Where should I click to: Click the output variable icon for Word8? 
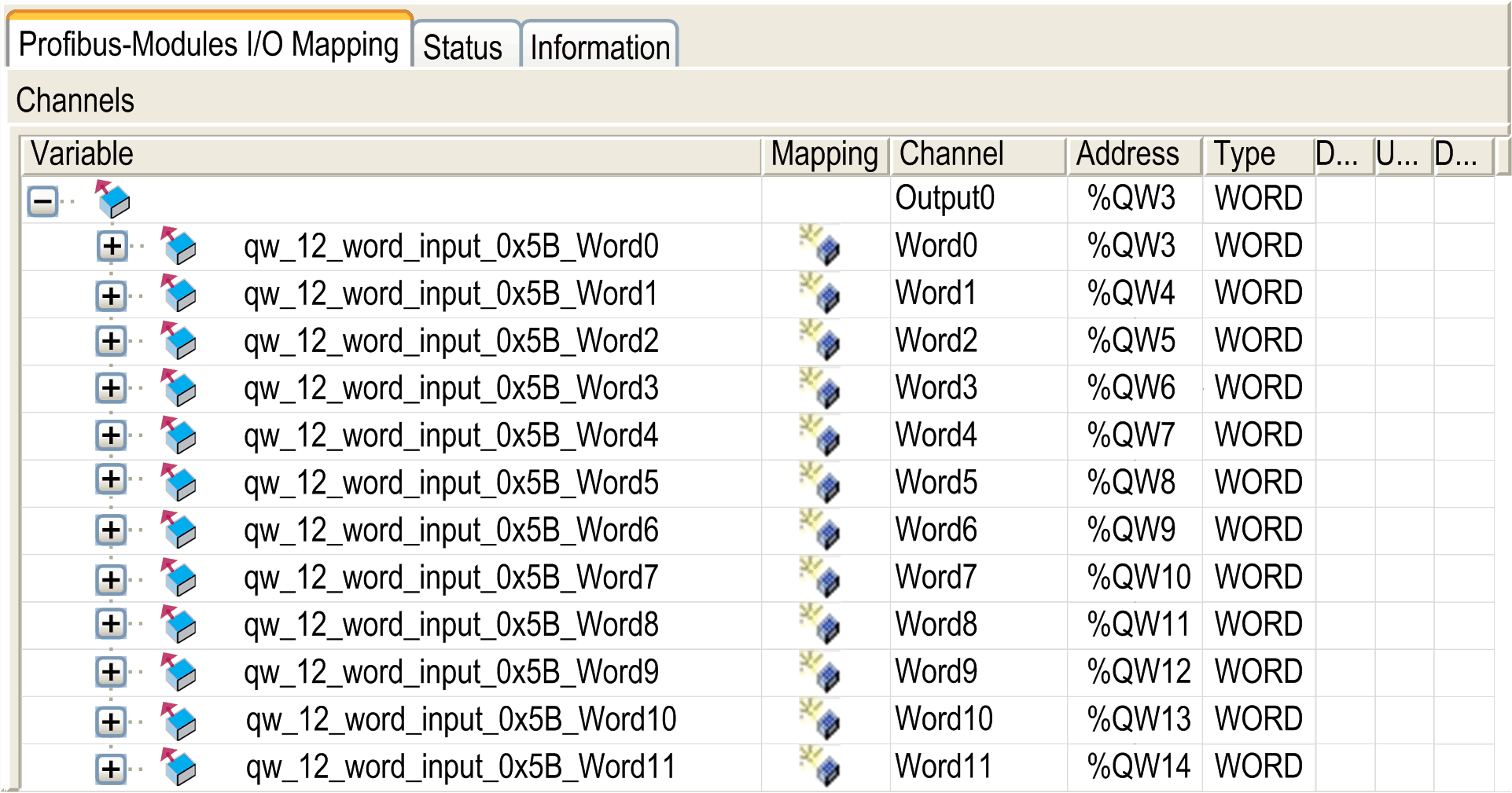tap(178, 624)
